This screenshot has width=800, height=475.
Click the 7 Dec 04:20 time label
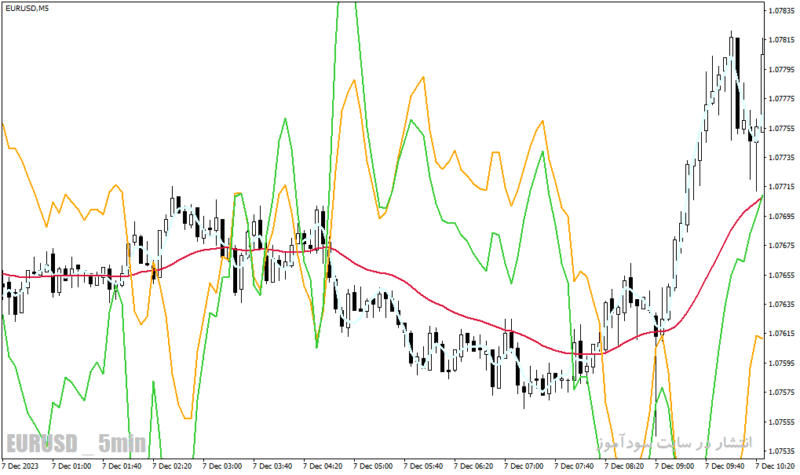(323, 466)
